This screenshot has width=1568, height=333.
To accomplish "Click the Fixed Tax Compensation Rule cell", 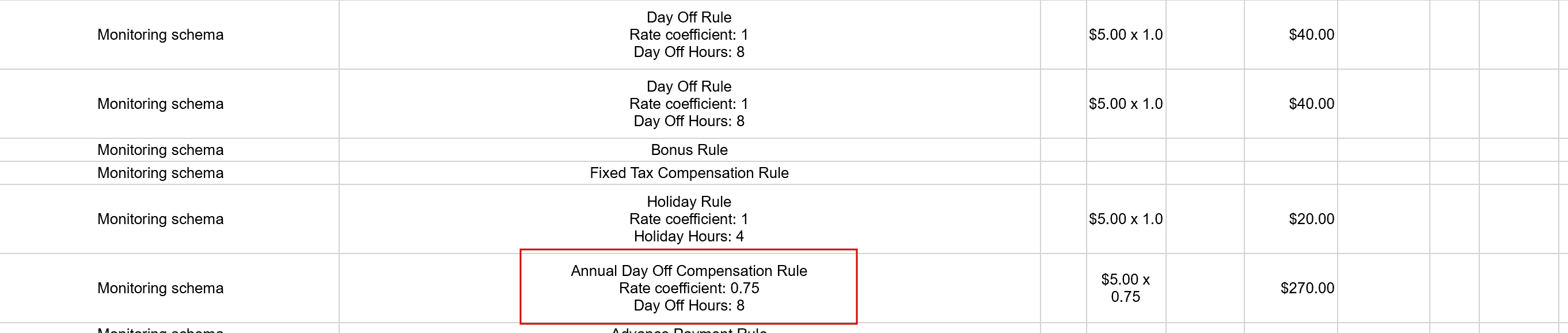I will coord(689,173).
